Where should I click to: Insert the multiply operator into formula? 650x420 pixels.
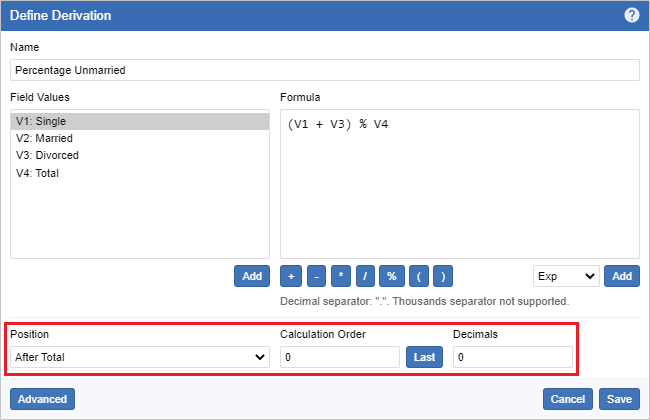[x=341, y=276]
